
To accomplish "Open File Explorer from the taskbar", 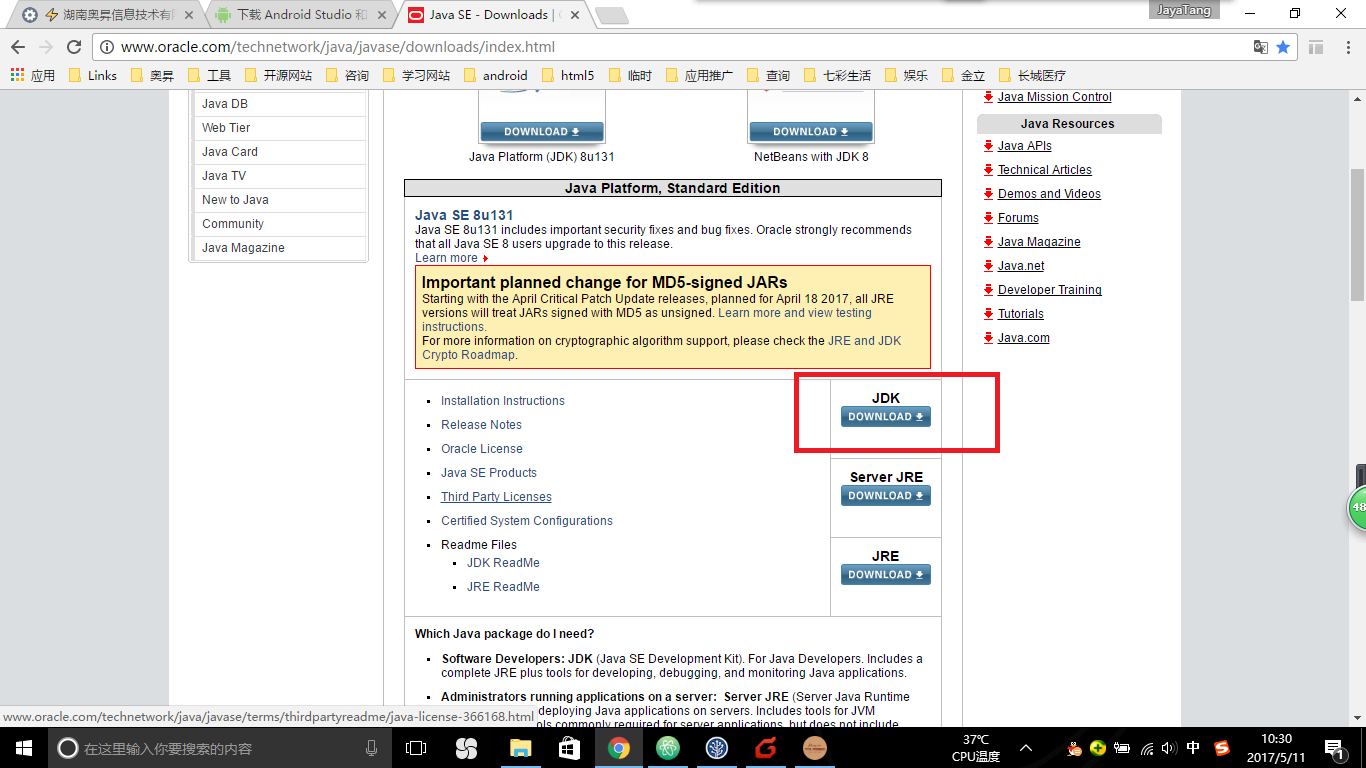I will 520,748.
